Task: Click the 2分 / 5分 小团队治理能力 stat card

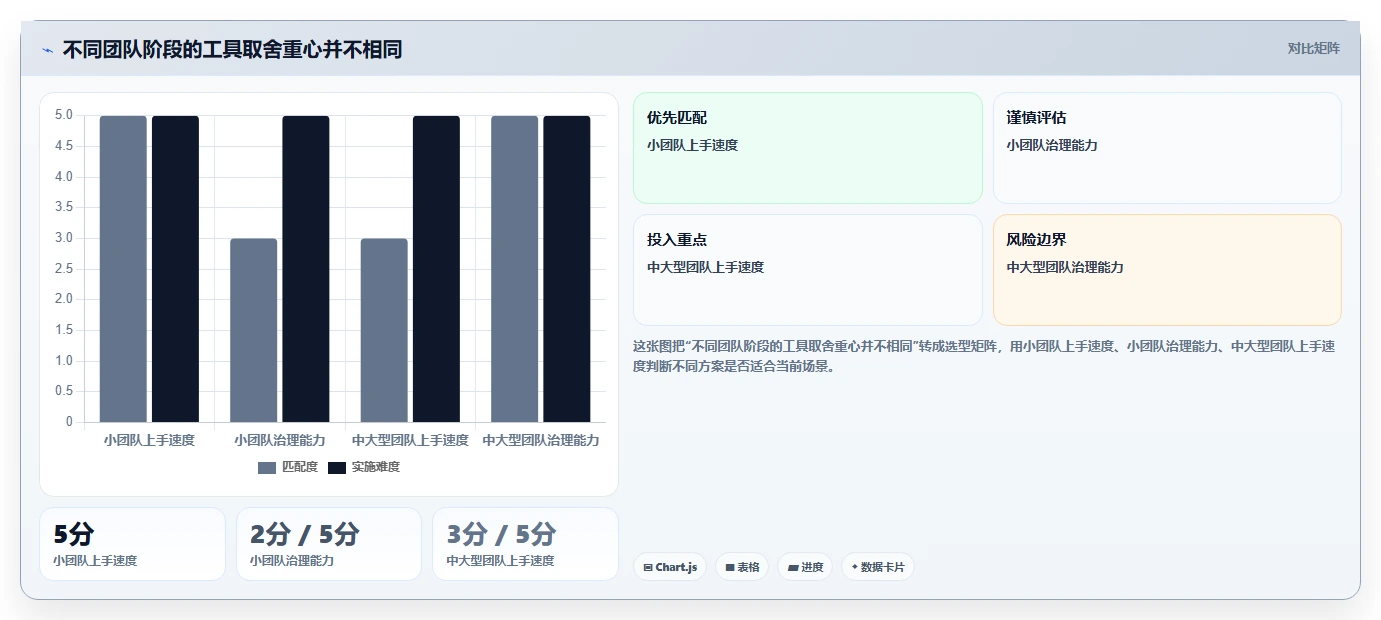Action: pyautogui.click(x=329, y=544)
